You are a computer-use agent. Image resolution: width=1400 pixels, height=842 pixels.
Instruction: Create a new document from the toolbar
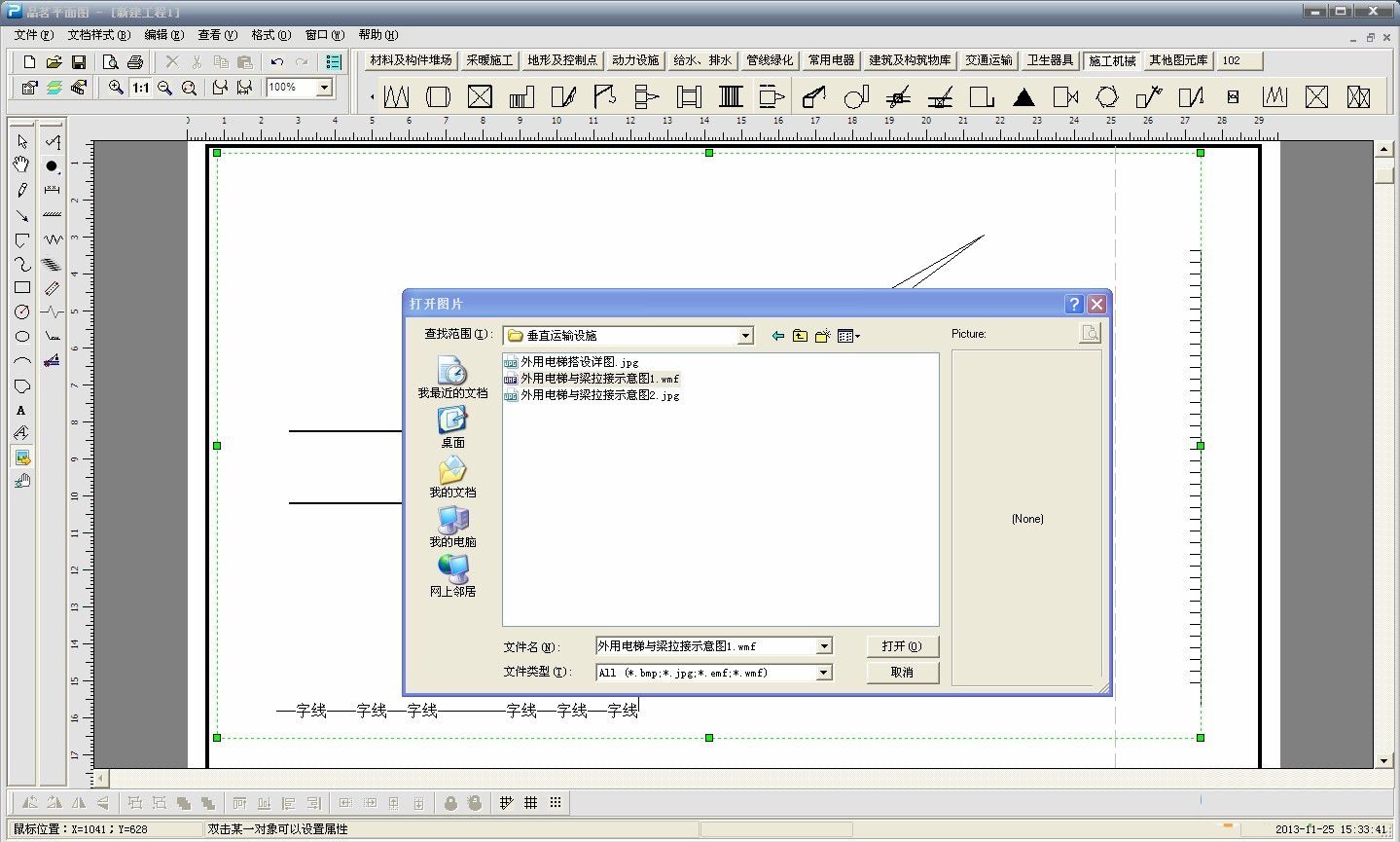(29, 62)
